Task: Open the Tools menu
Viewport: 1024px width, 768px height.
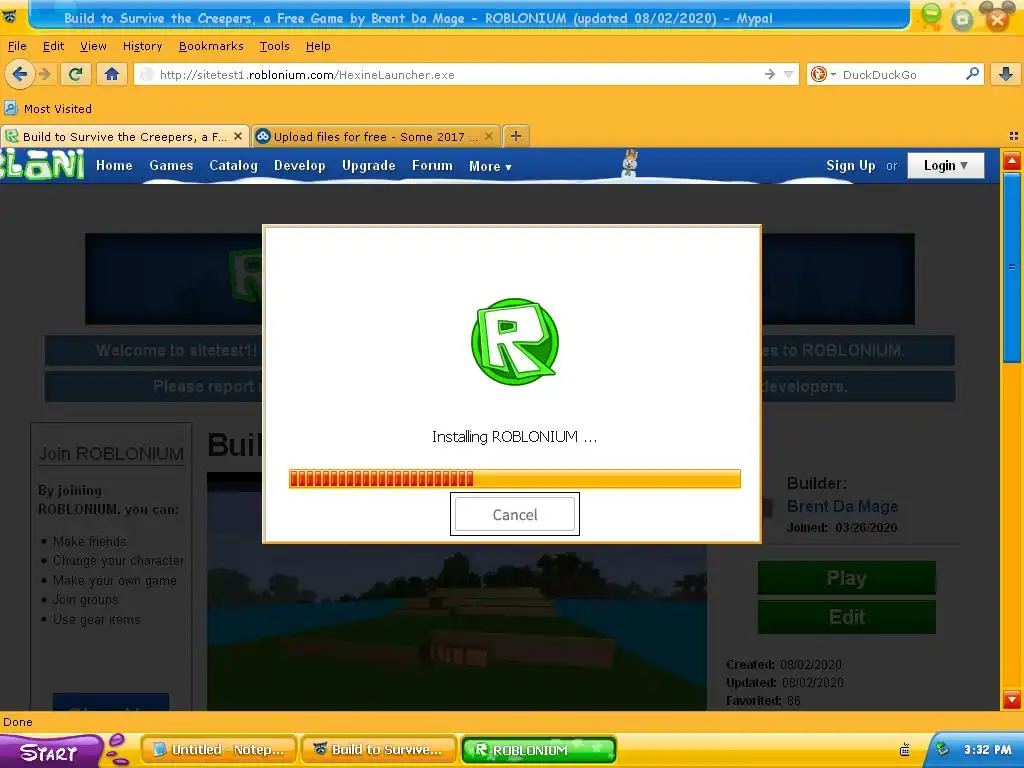Action: (x=274, y=46)
